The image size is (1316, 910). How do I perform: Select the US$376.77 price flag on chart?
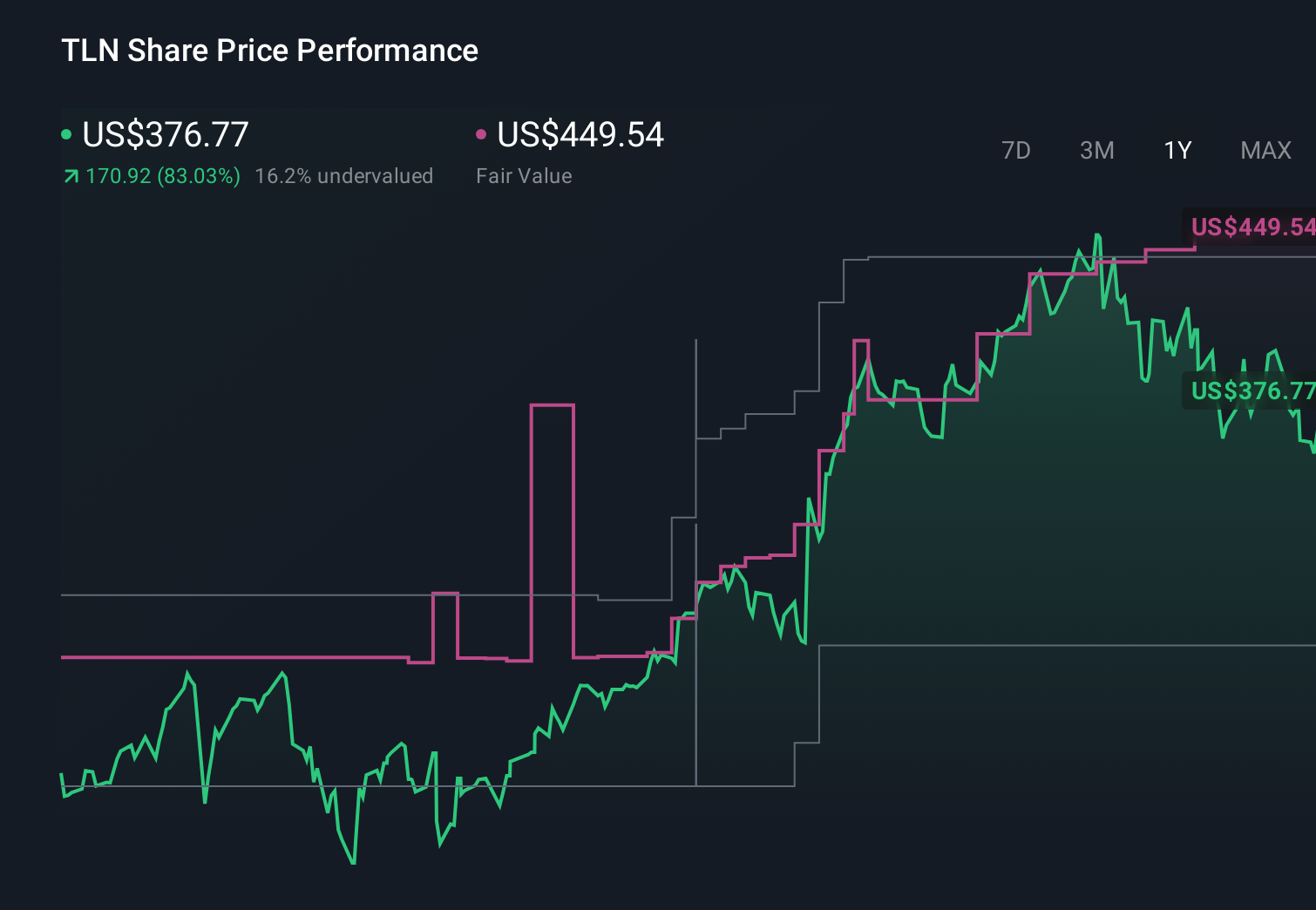[x=1251, y=391]
